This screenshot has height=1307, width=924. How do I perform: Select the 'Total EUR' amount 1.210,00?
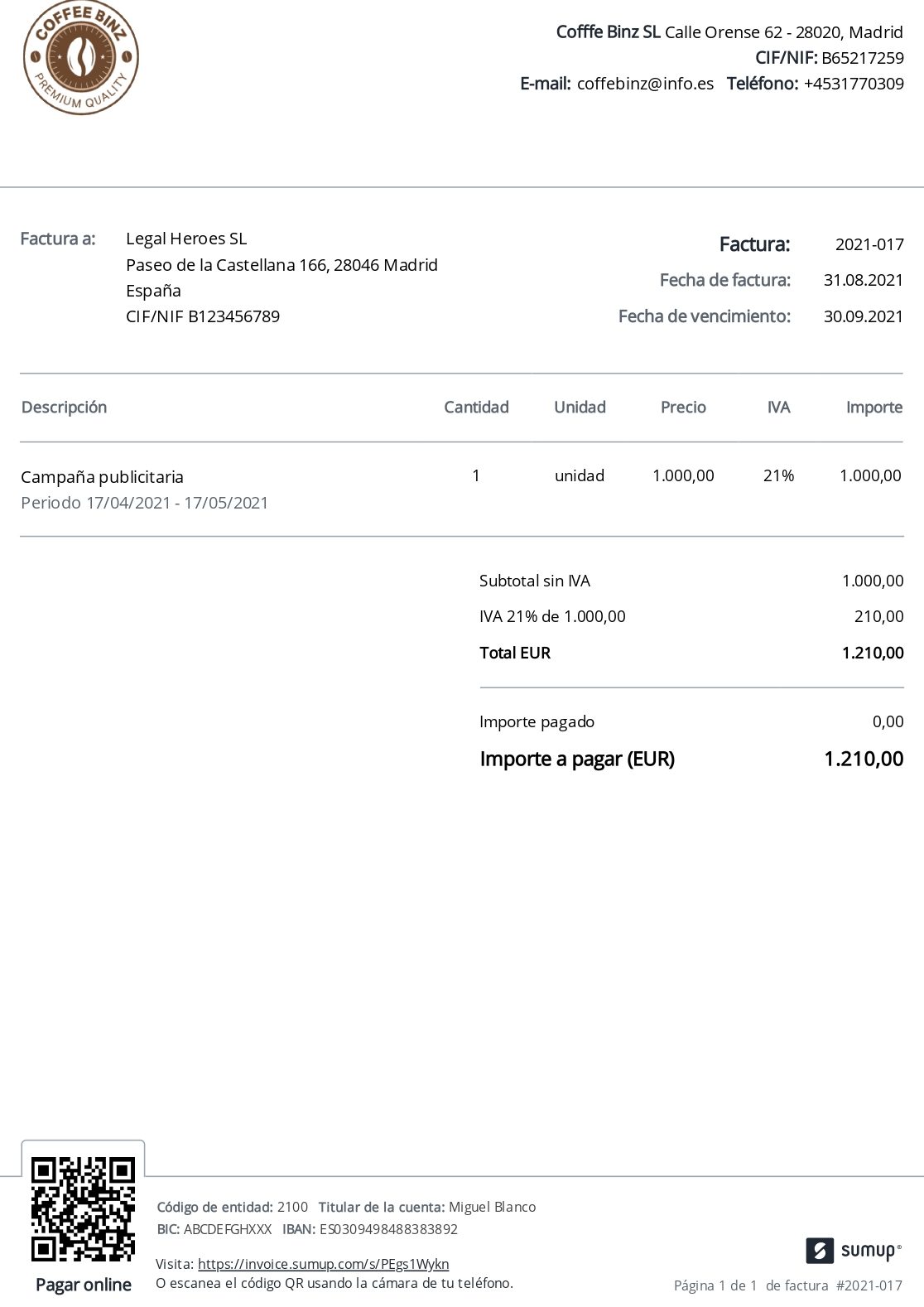873,653
